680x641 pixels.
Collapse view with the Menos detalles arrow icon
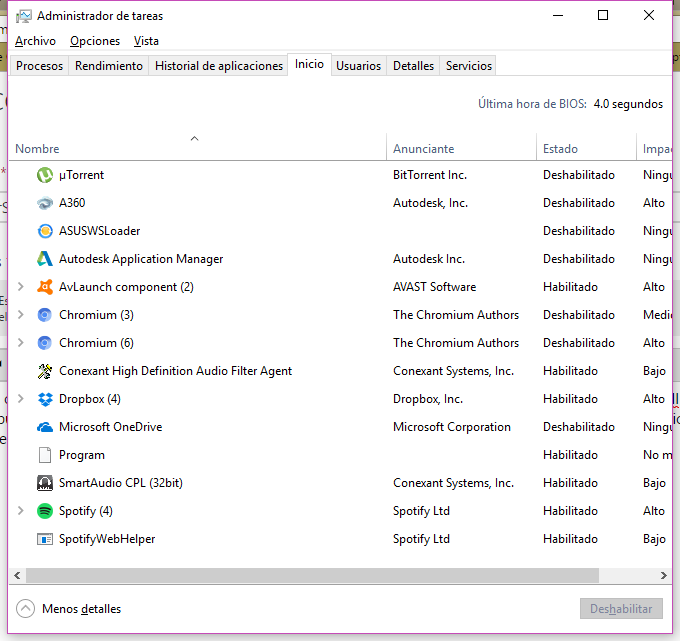click(x=25, y=608)
